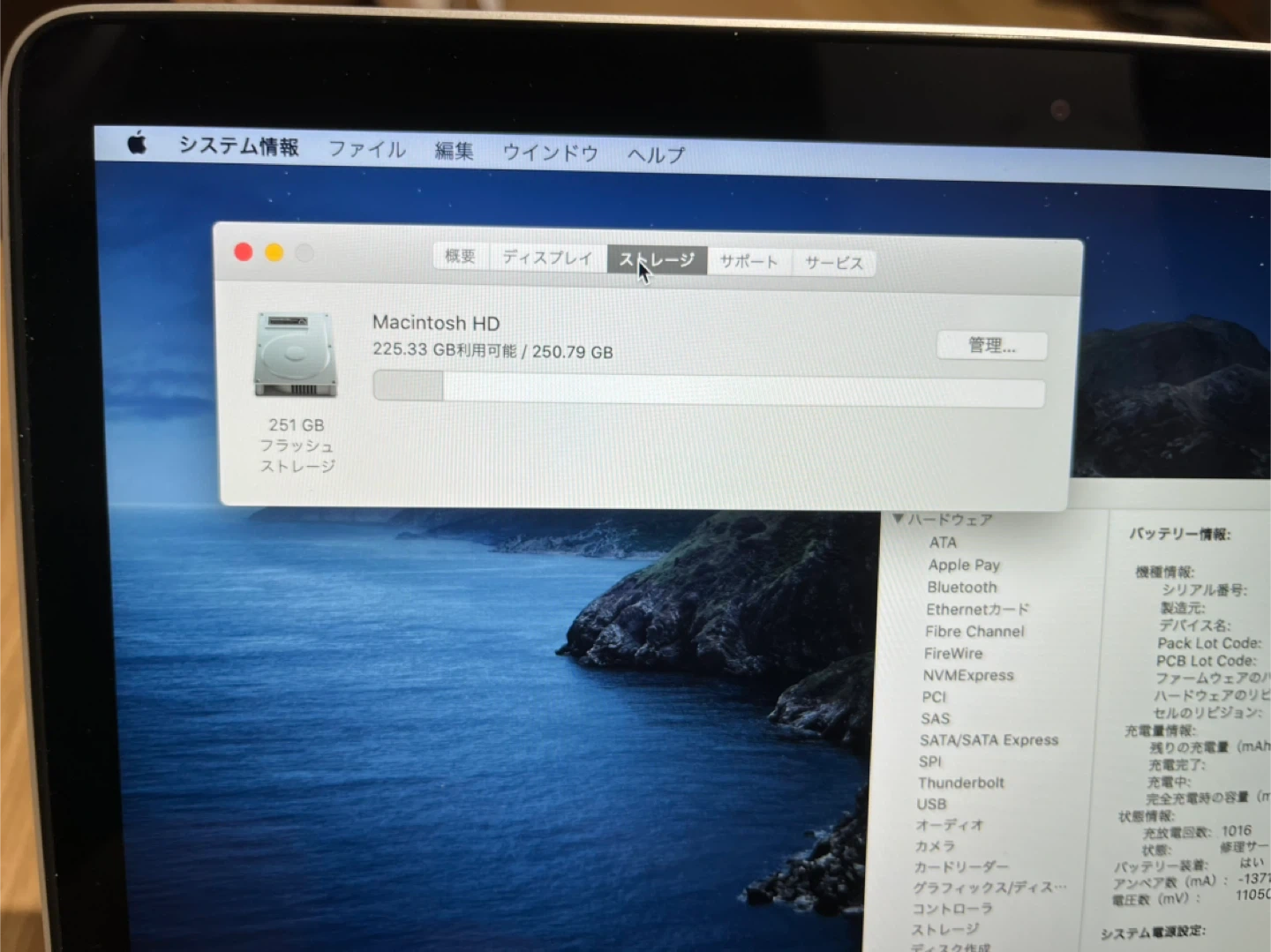Viewport: 1271px width, 952px height.
Task: Click the Pack Lot Code field
Action: point(1209,643)
